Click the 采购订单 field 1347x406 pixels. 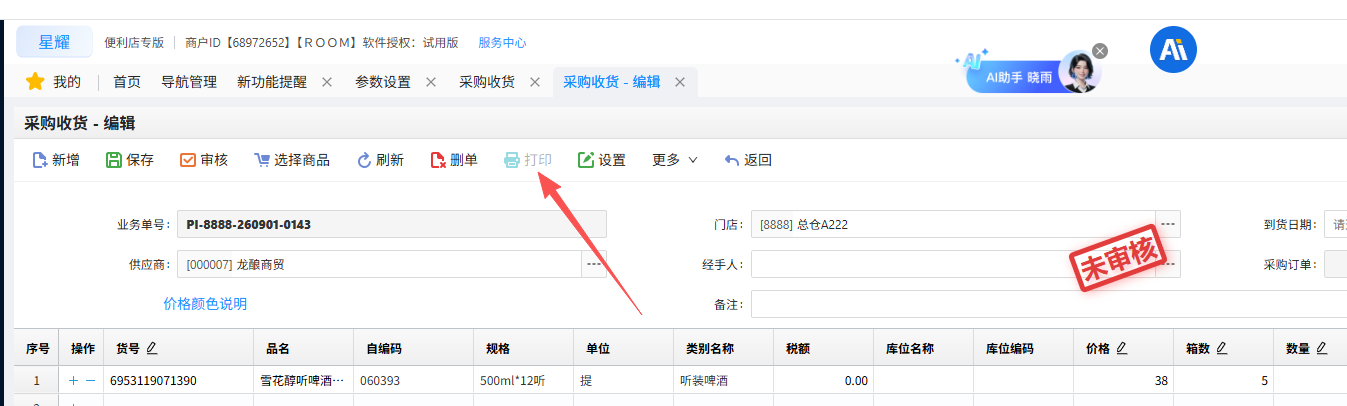click(1335, 264)
